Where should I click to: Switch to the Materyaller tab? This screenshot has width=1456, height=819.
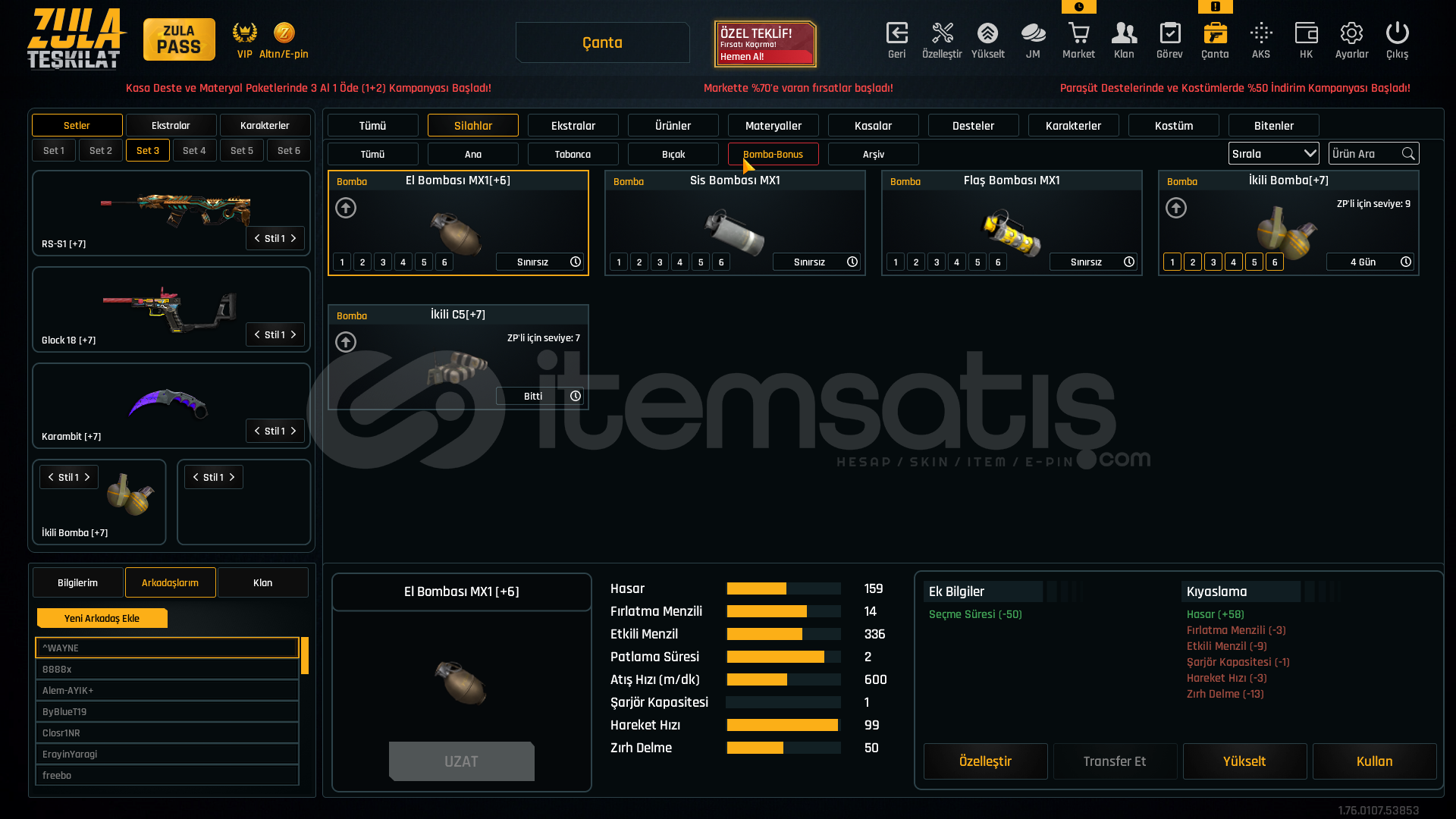coord(773,125)
